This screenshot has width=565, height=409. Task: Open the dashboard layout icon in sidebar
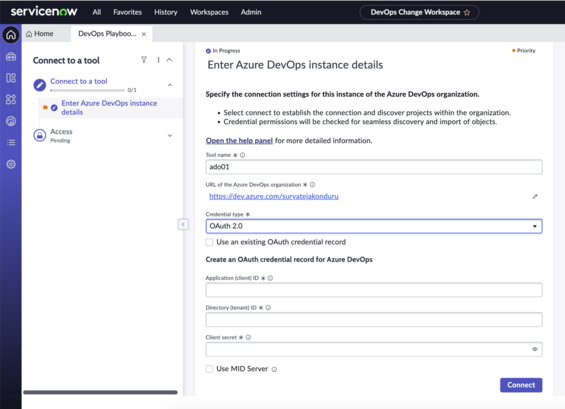tap(11, 78)
